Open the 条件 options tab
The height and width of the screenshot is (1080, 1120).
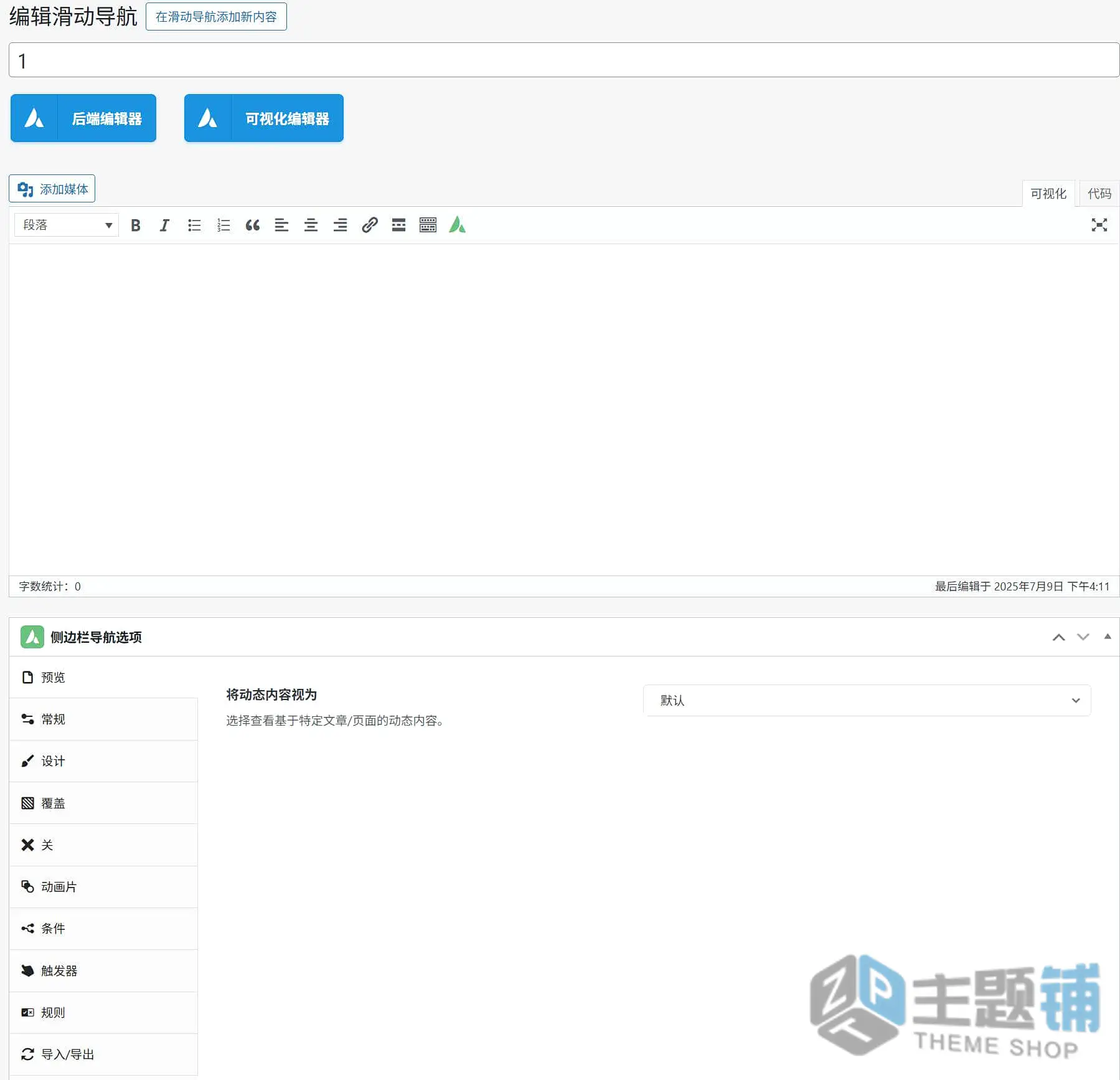tap(103, 929)
